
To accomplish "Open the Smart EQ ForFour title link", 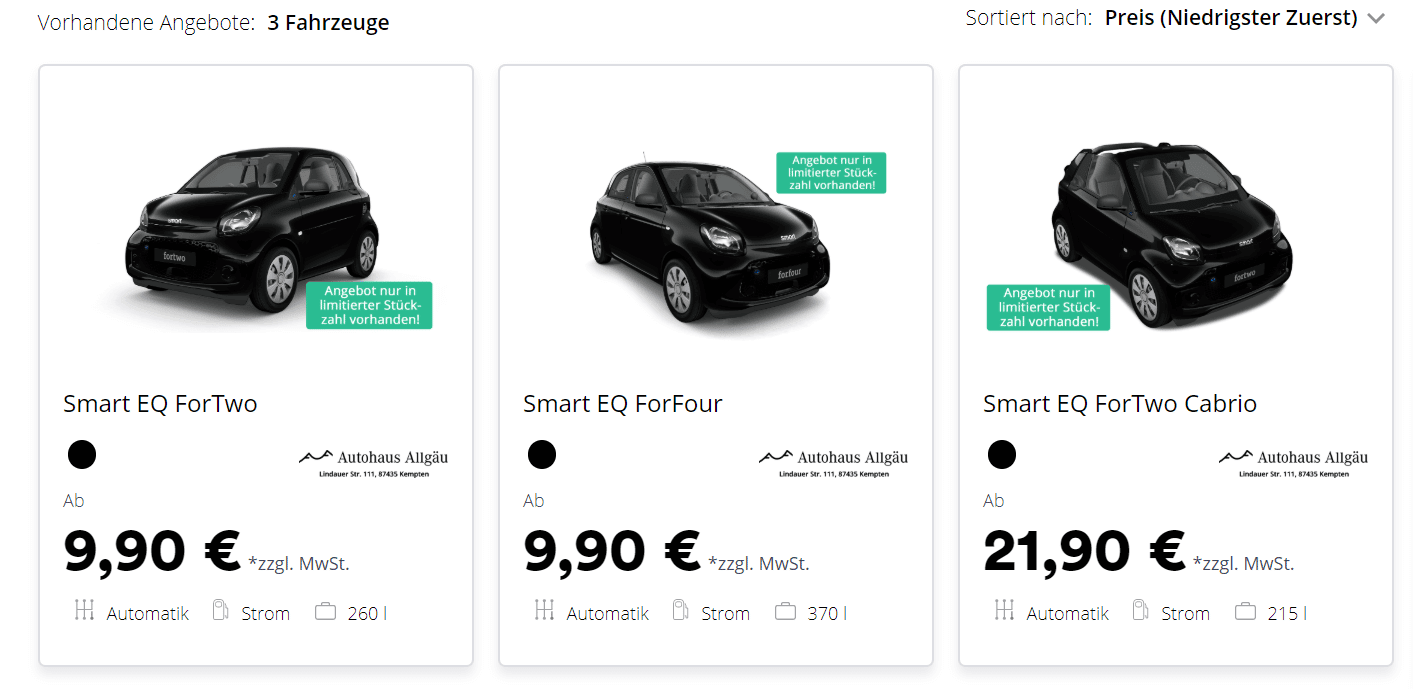I will [622, 404].
